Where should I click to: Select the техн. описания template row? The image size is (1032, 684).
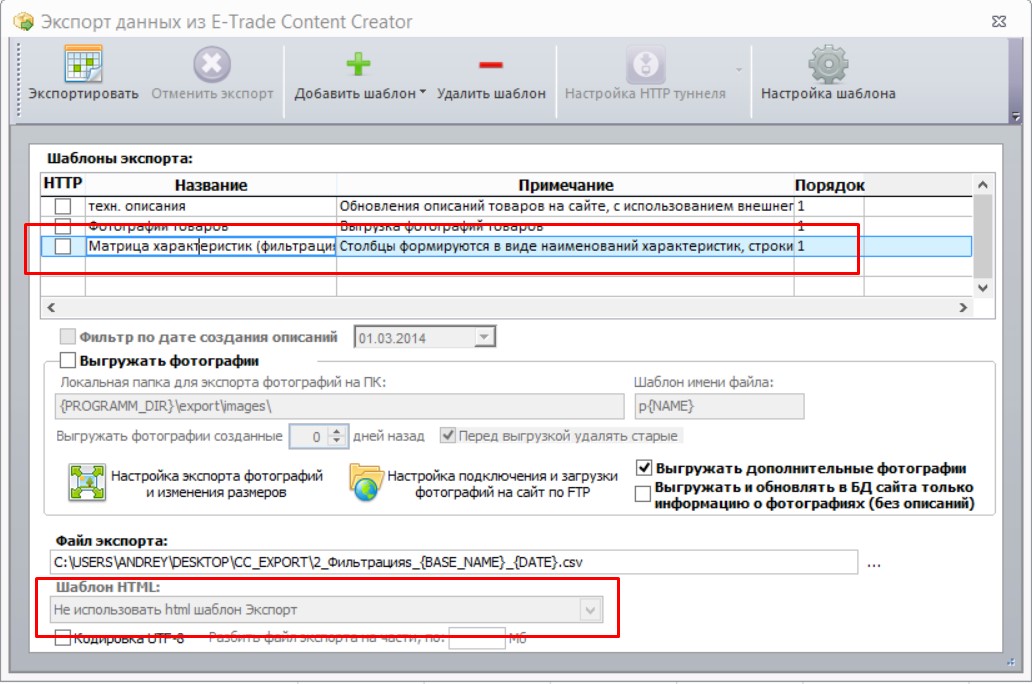tap(506, 206)
